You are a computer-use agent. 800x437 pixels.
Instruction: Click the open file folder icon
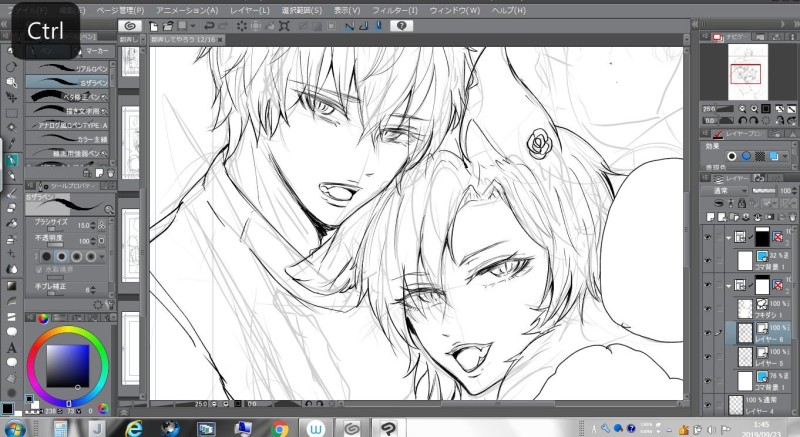[167, 26]
